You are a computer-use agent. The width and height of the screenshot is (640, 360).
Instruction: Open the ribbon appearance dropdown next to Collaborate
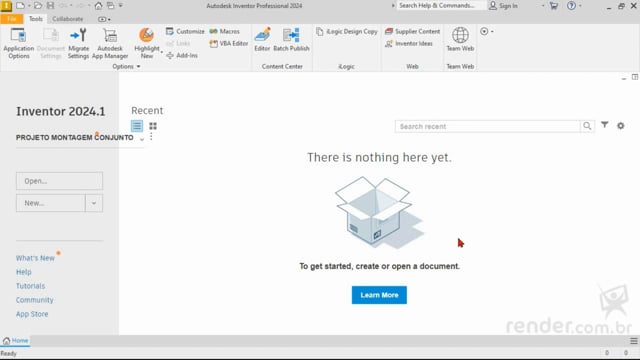[x=104, y=19]
